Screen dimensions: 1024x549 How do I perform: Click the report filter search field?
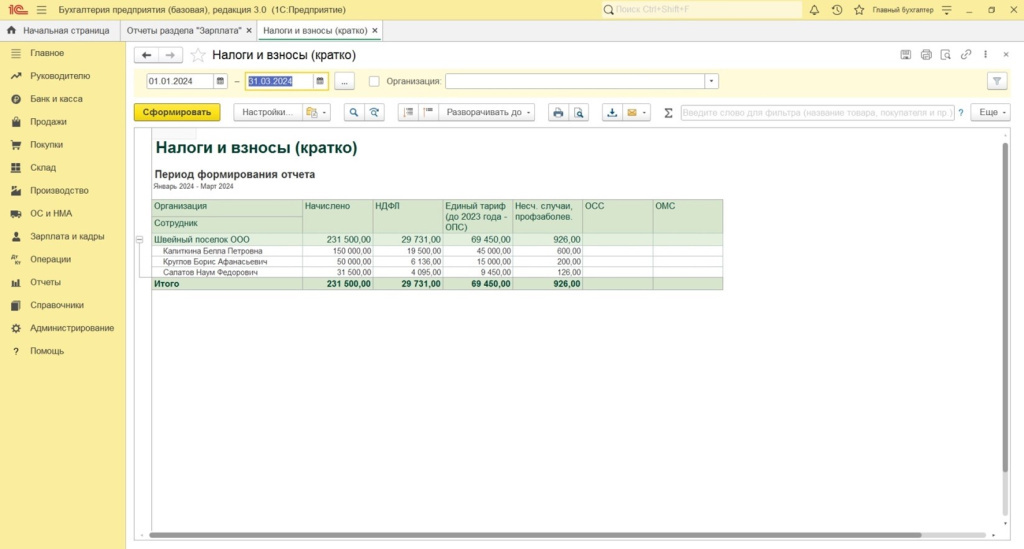[816, 113]
